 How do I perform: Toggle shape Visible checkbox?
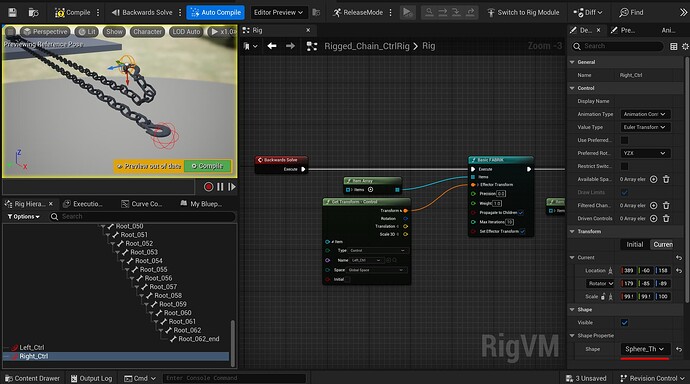click(x=624, y=323)
